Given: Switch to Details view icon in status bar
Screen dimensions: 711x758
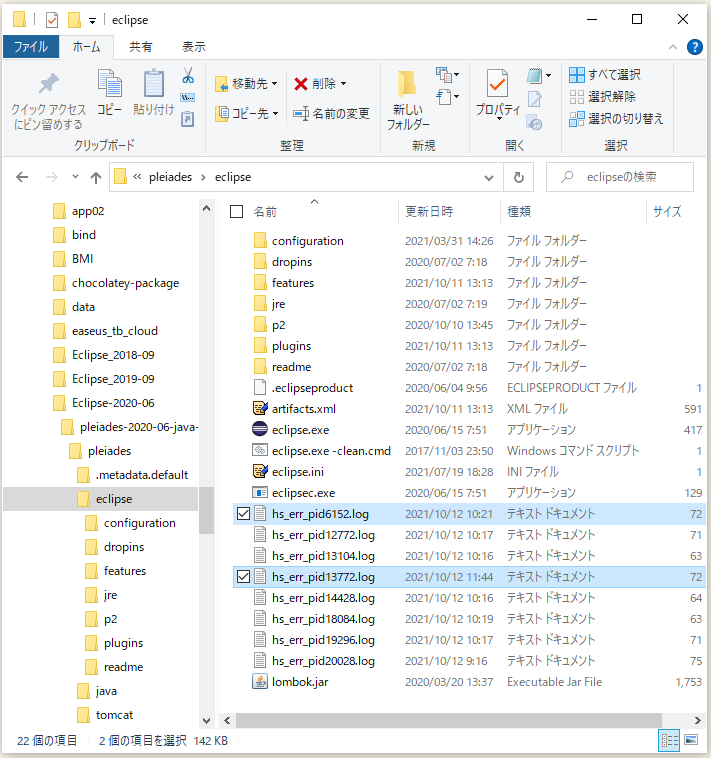Looking at the screenshot, I should point(670,740).
